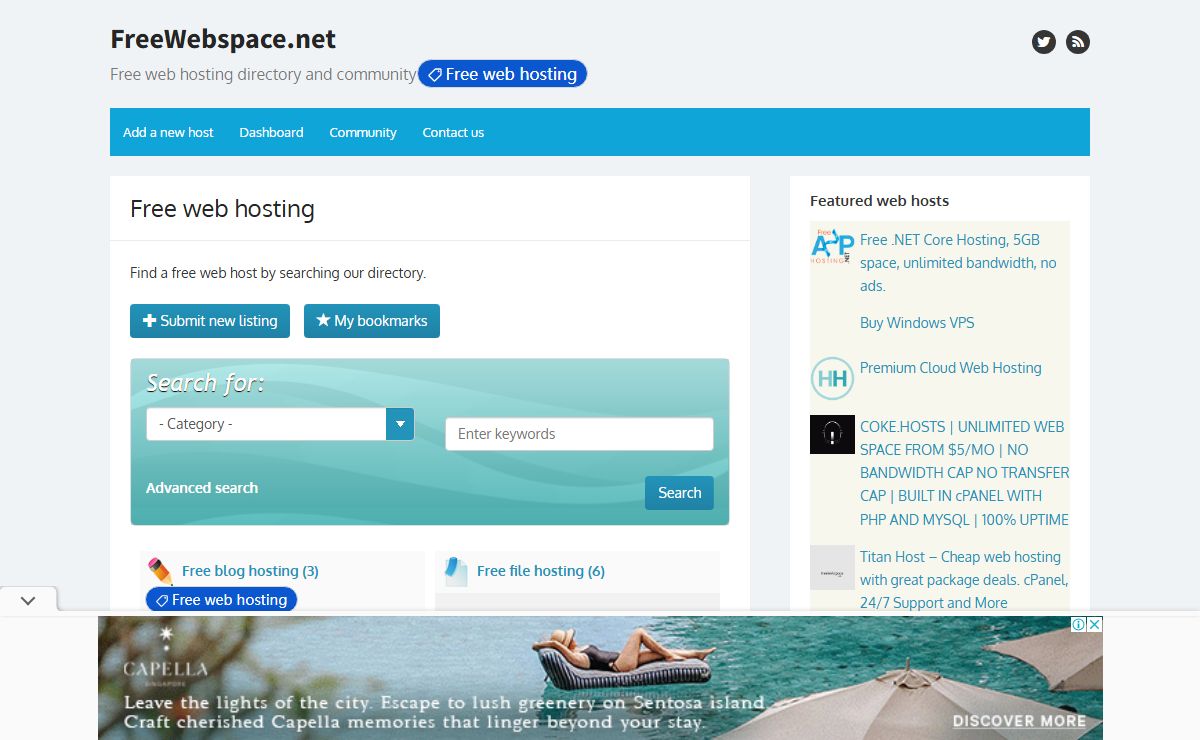Click the HH Premium Cloud logo
1200x740 pixels.
pos(832,379)
